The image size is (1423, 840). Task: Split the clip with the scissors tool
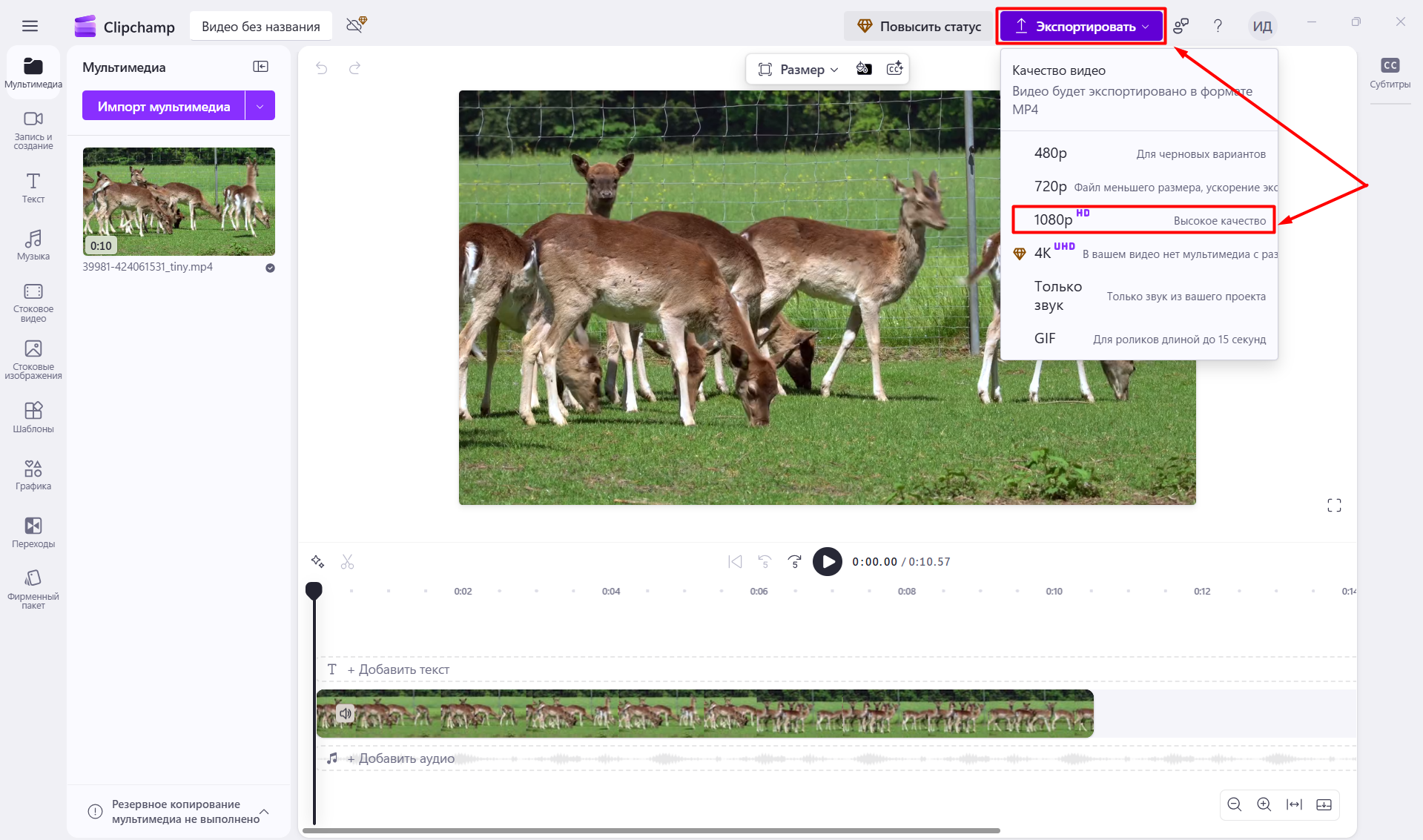[346, 561]
